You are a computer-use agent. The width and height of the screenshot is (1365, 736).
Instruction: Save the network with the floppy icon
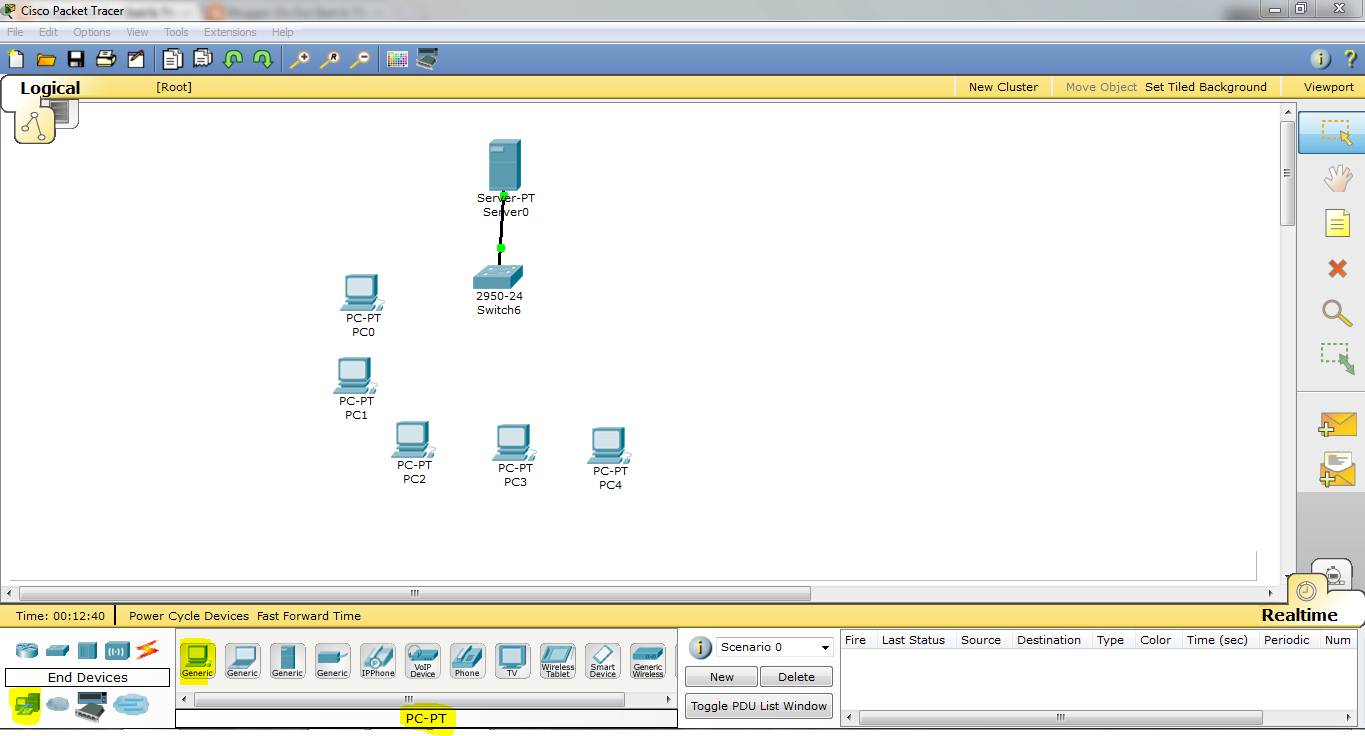click(x=76, y=59)
